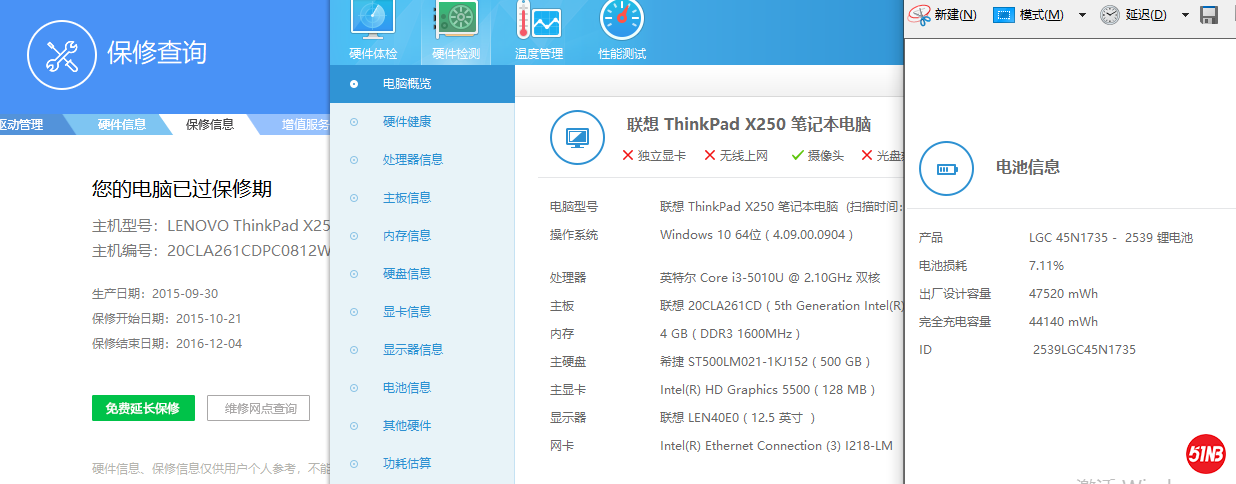Click the computer monitor icon beside ThinkPad X250
The image size is (1236, 484).
(578, 138)
